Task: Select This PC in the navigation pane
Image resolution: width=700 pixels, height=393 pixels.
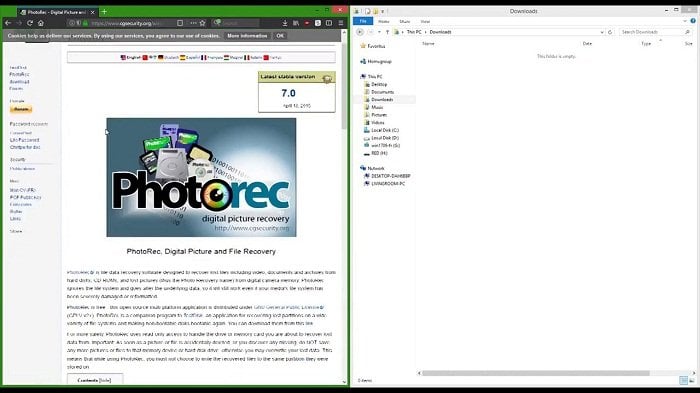Action: point(371,77)
